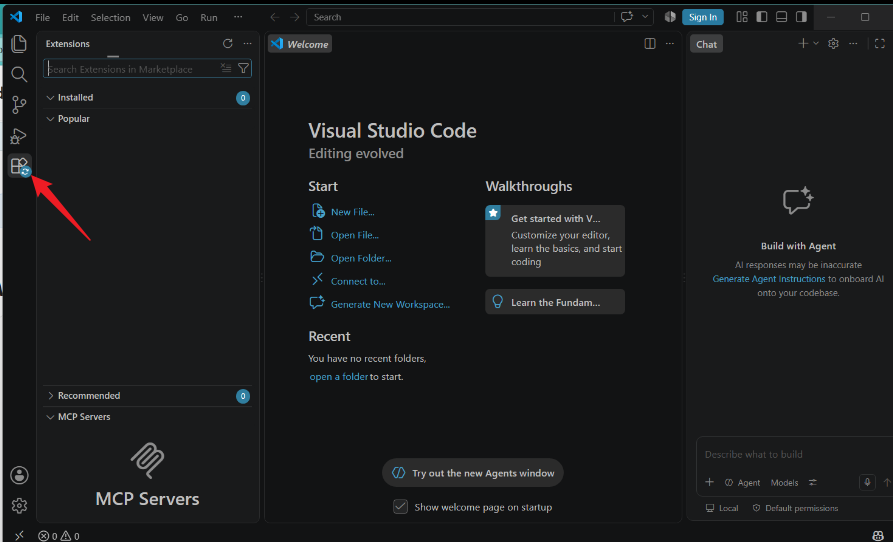
Task: Click the Copilot status icon beside Sign In
Action: coord(670,17)
